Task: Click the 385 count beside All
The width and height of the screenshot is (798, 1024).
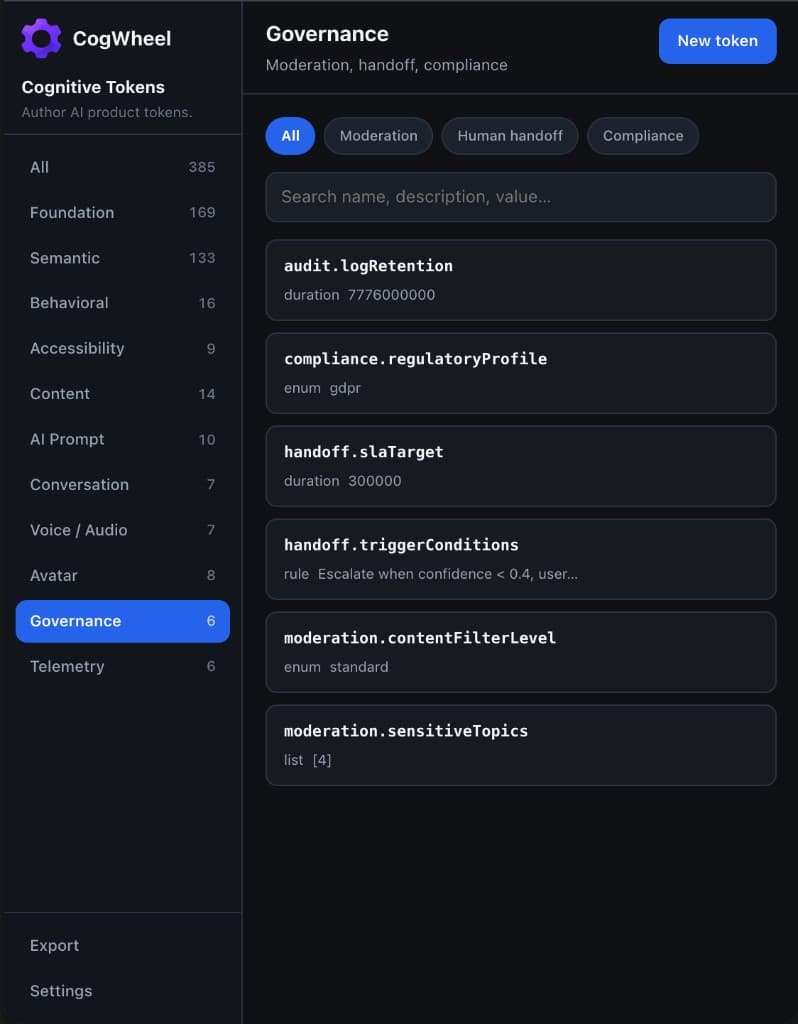Action: [x=202, y=167]
